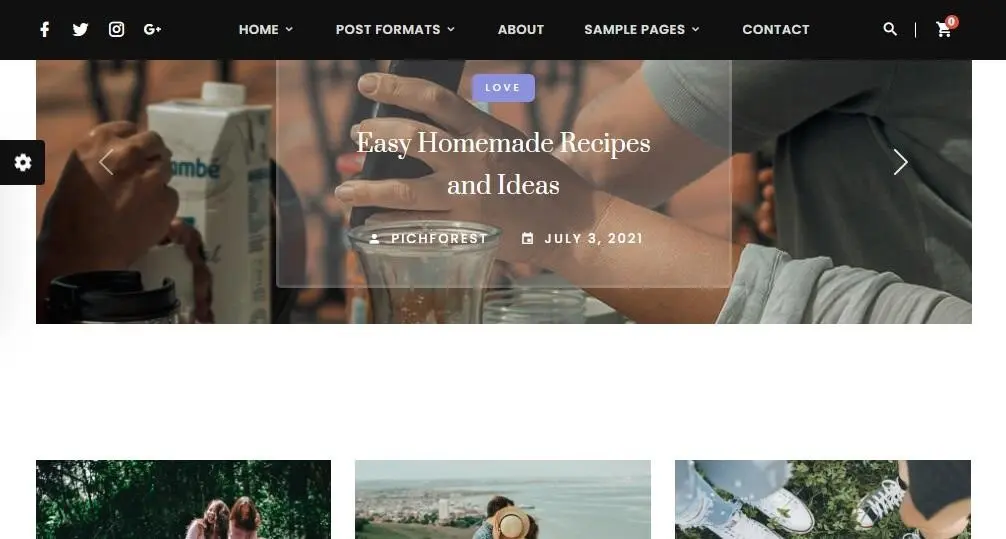Expand the Home menu dropdown
Viewport: 1006px width, 539px height.
coord(266,30)
